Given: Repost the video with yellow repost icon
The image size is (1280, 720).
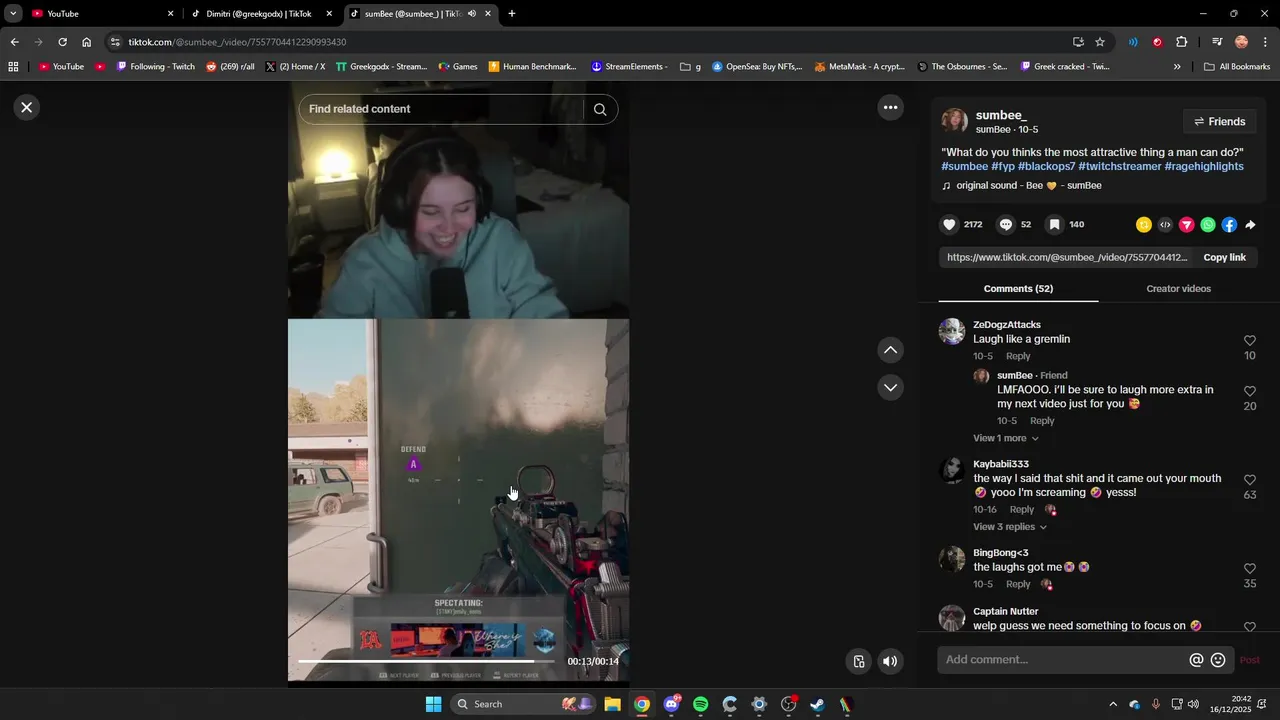Looking at the screenshot, I should click(x=1144, y=225).
